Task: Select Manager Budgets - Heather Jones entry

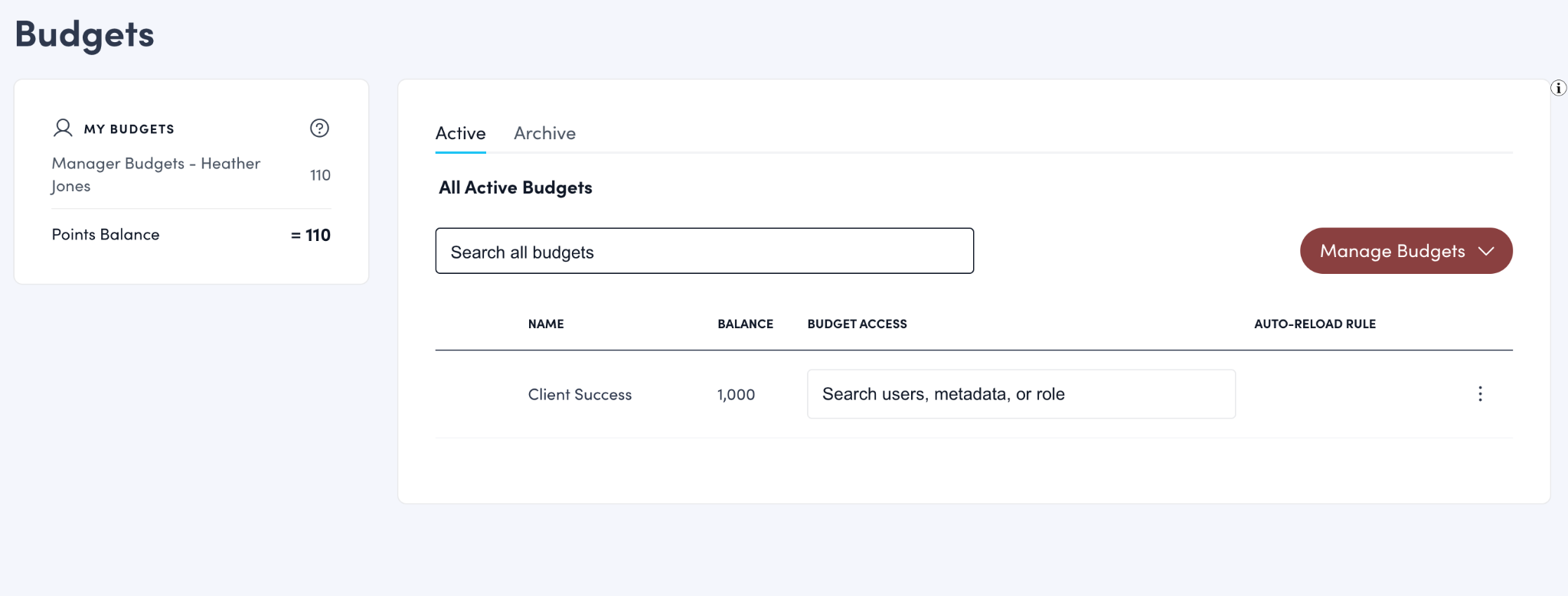Action: (156, 174)
